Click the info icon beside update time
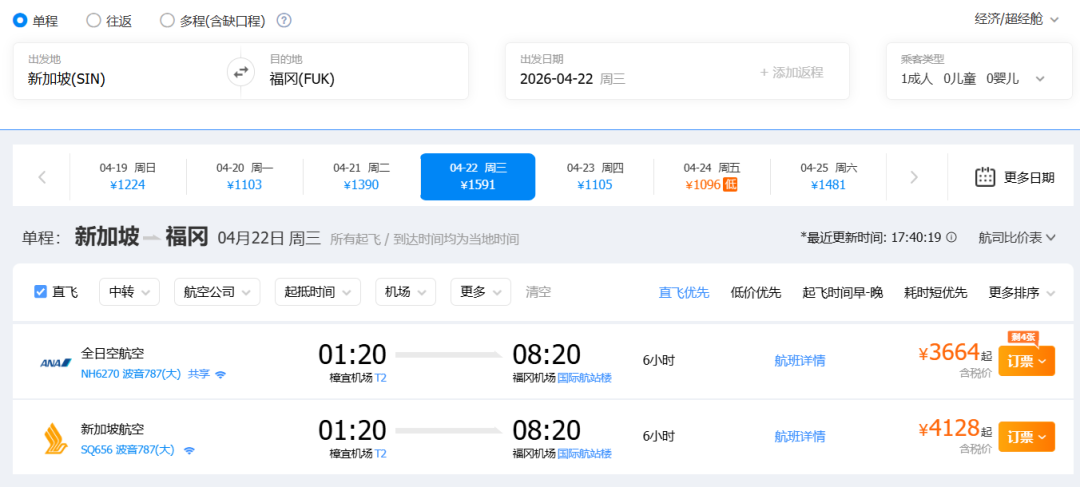 point(951,238)
